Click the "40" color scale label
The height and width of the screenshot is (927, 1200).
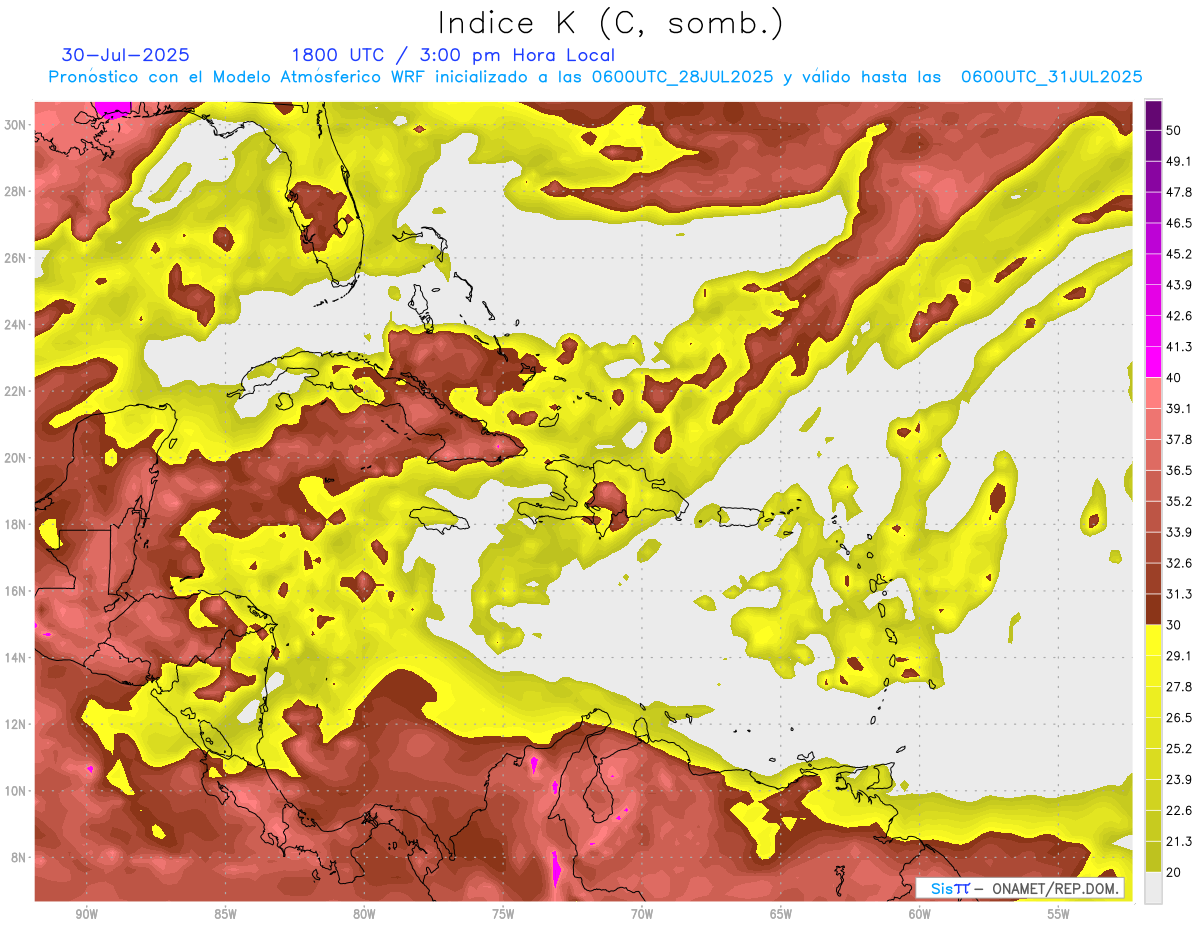(x=1175, y=378)
